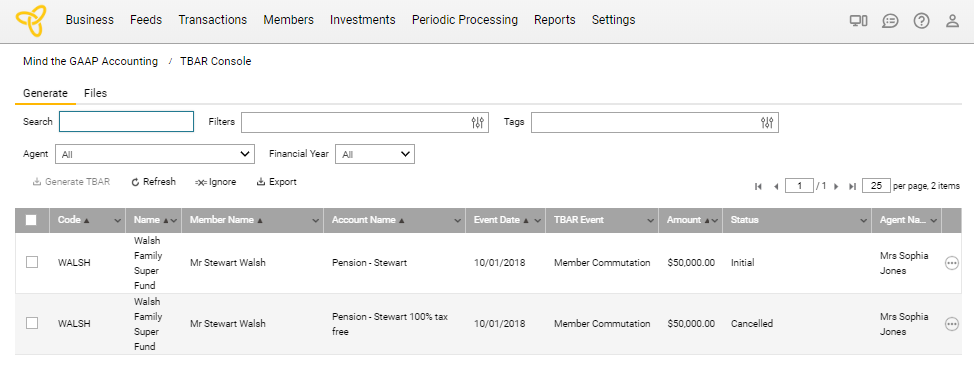The height and width of the screenshot is (365, 974).
Task: Tick checkbox for Pension - Stewart row
Action: pyautogui.click(x=32, y=263)
